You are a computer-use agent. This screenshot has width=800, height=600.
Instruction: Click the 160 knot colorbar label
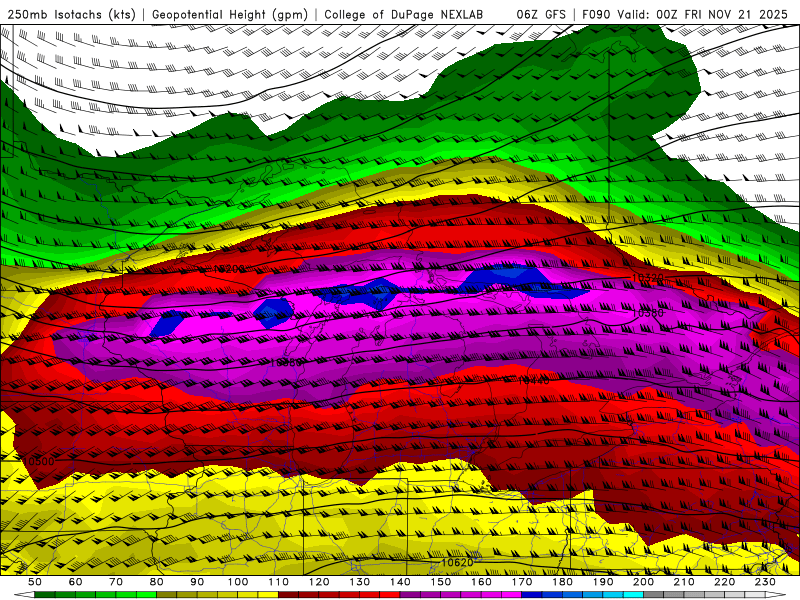481,582
